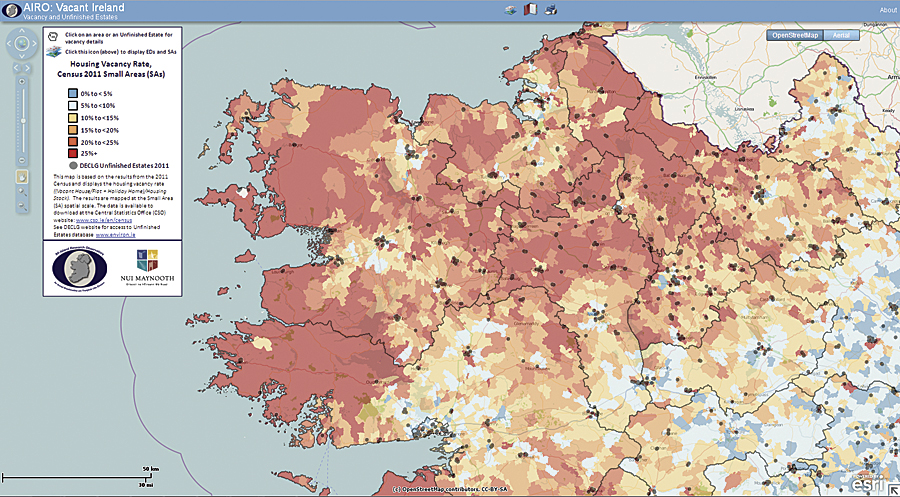Click the 25%+ red legend swatch

point(73,154)
